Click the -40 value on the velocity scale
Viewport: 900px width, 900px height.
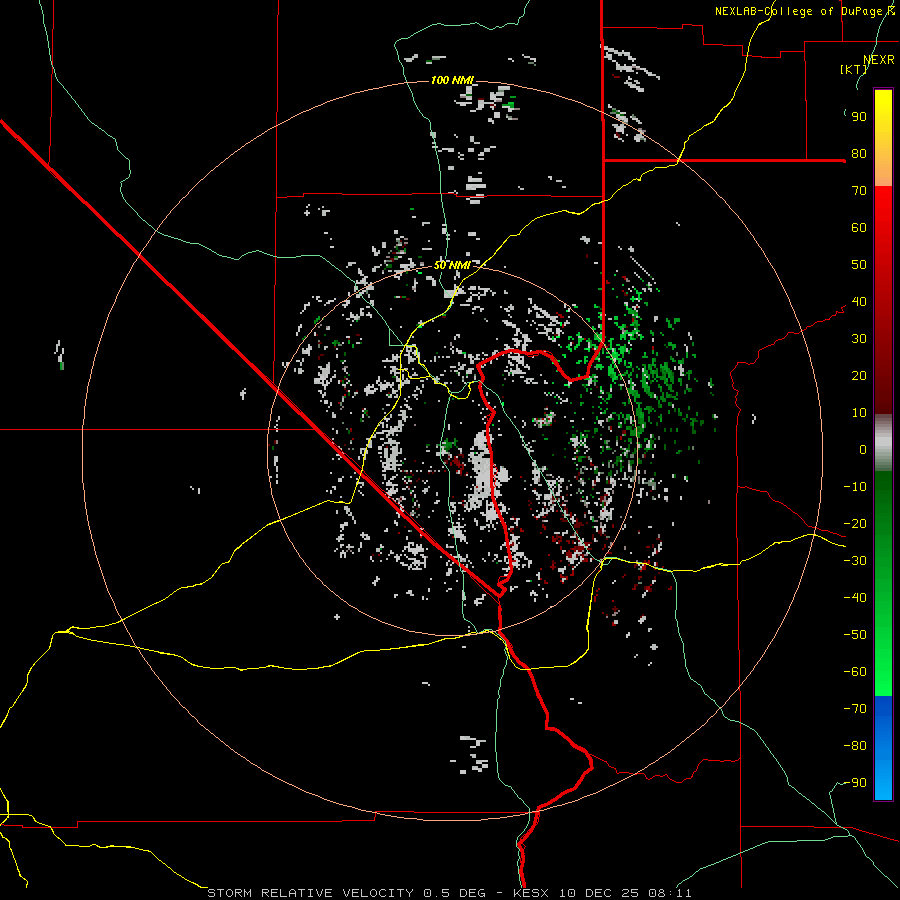click(855, 598)
